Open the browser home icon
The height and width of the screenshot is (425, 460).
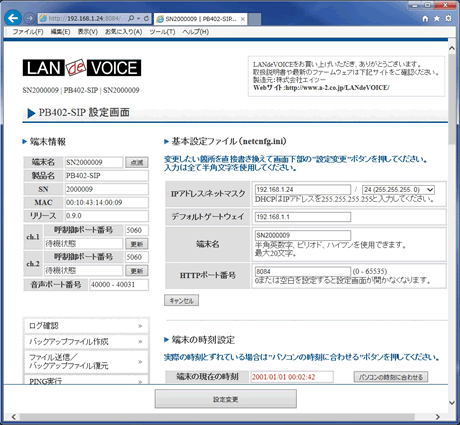click(x=425, y=18)
